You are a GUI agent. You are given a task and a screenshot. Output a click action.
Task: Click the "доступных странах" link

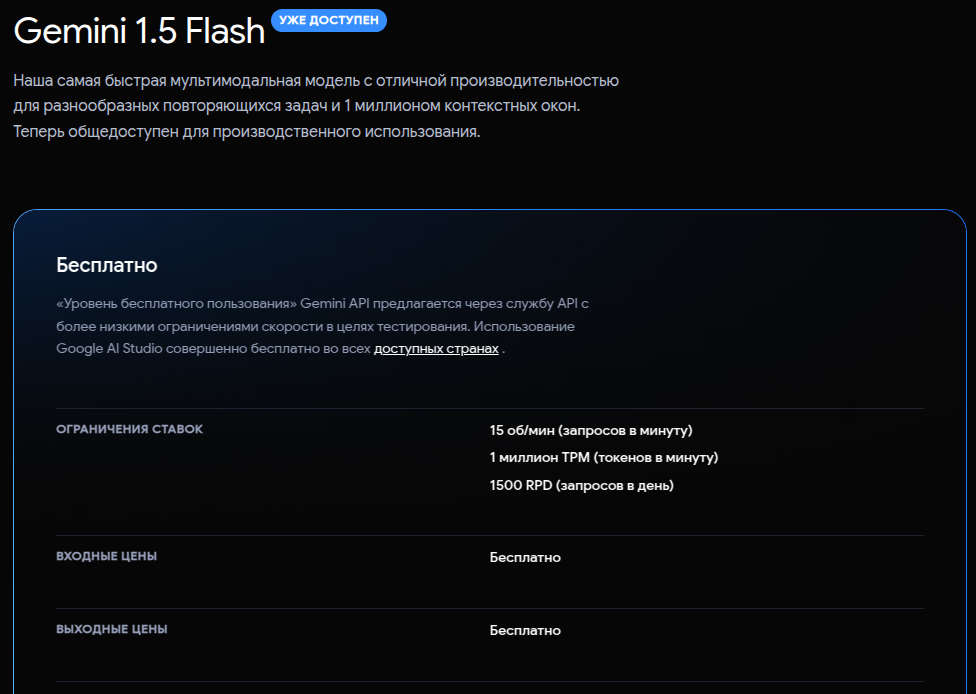(436, 349)
